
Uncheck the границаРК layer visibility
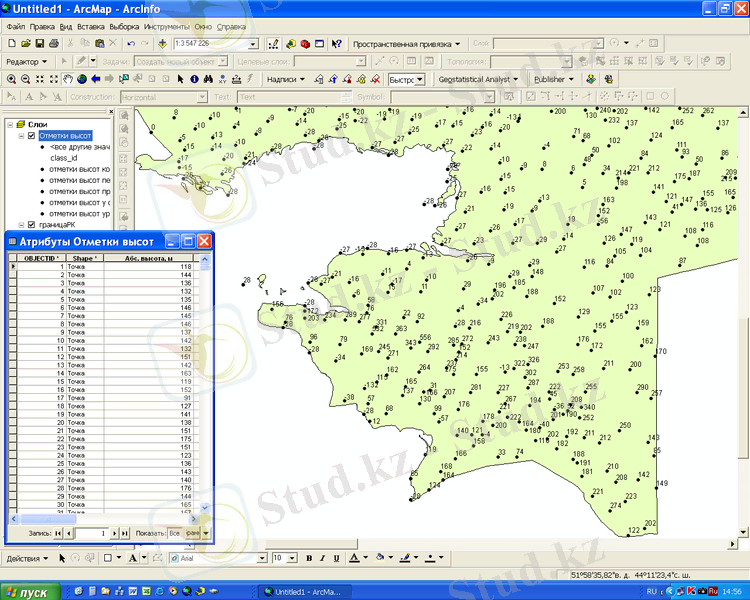(x=32, y=225)
